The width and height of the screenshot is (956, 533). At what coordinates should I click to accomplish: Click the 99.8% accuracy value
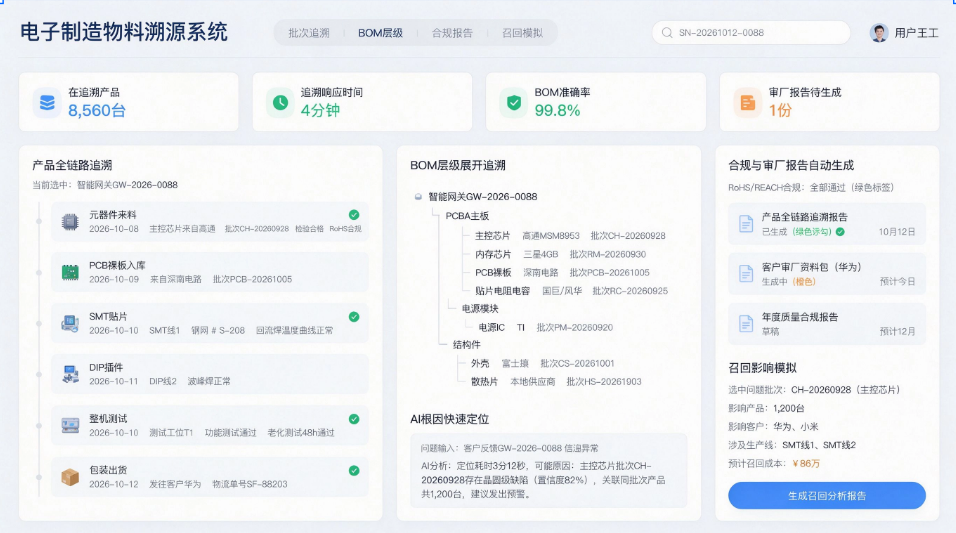557,110
